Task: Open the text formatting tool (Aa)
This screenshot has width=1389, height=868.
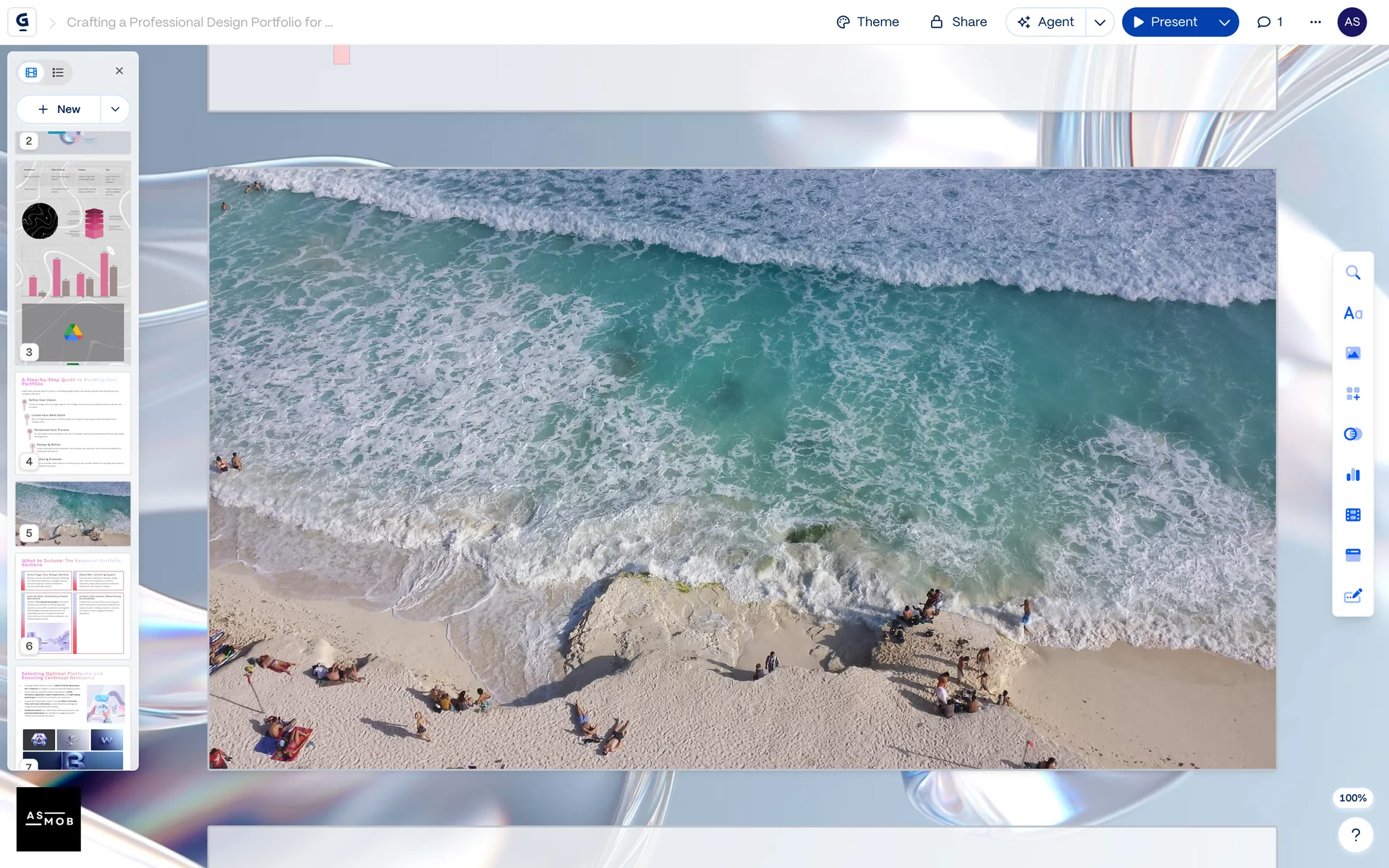Action: [1352, 313]
